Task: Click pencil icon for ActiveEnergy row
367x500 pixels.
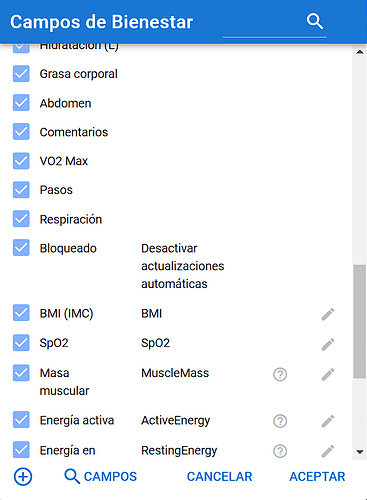Action: (x=328, y=421)
